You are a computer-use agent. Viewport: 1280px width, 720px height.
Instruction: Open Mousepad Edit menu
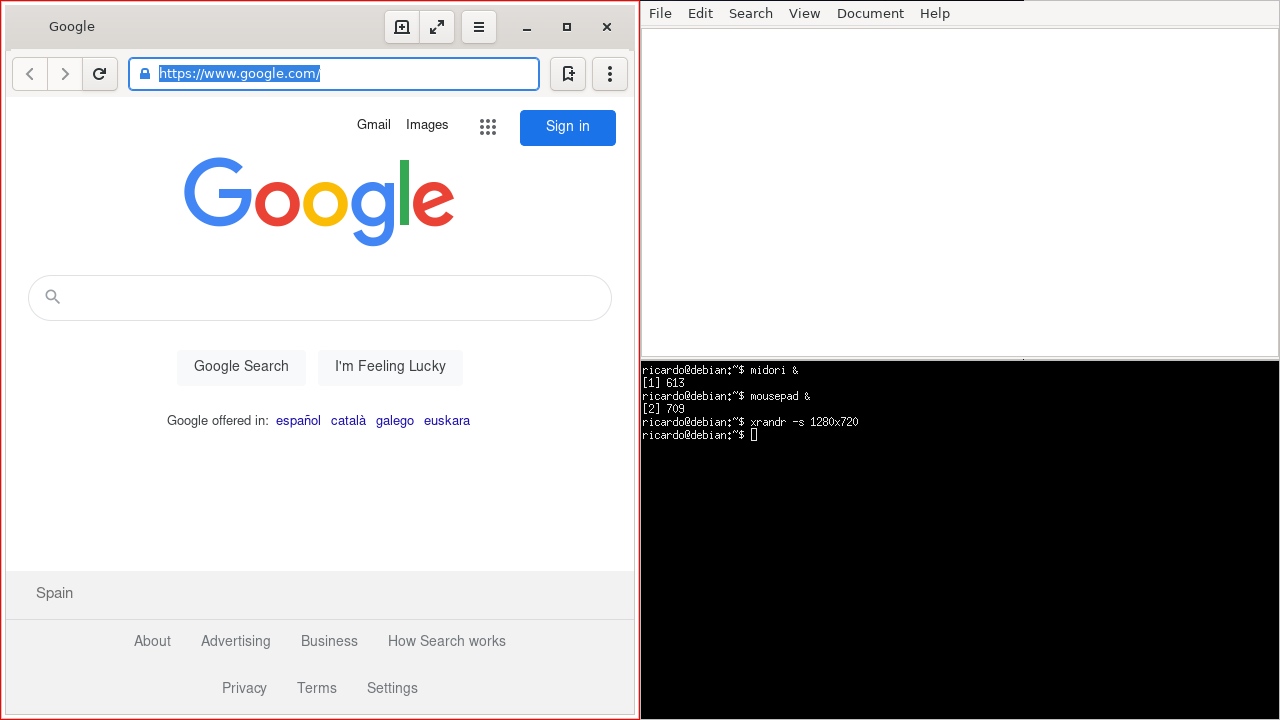point(700,13)
